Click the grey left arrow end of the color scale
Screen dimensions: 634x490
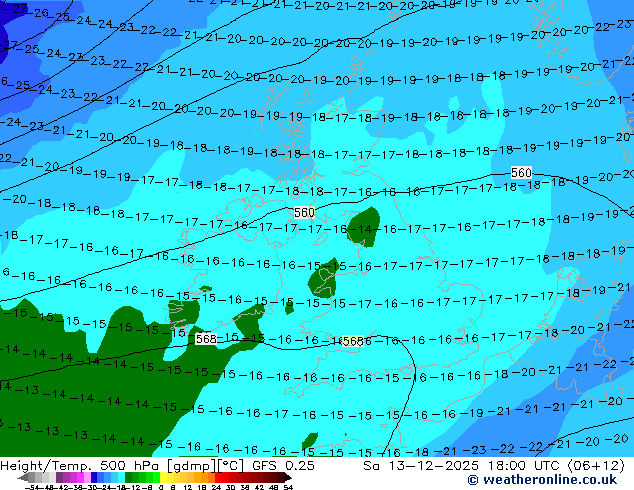[22, 477]
